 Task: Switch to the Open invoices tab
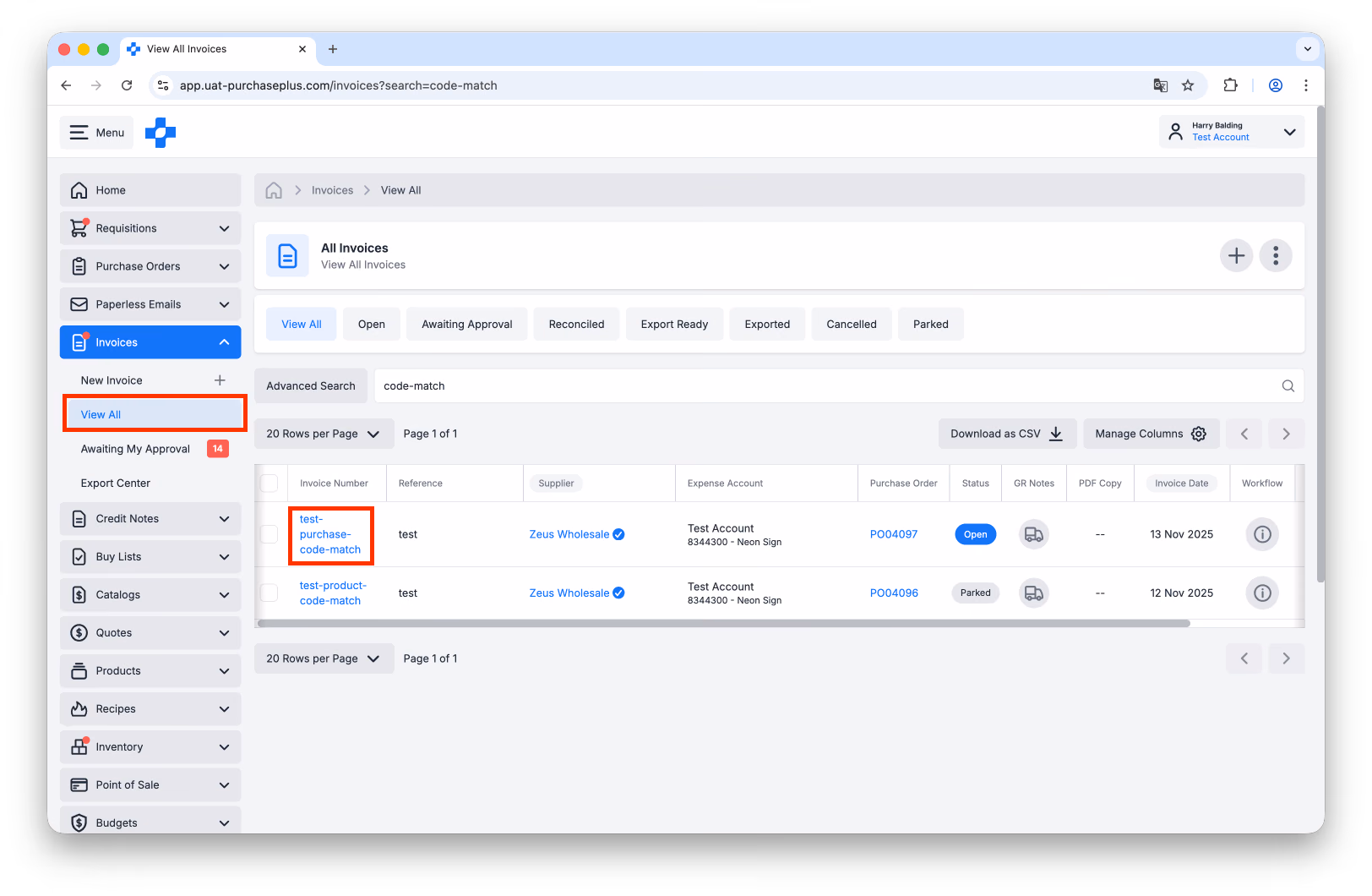point(372,325)
